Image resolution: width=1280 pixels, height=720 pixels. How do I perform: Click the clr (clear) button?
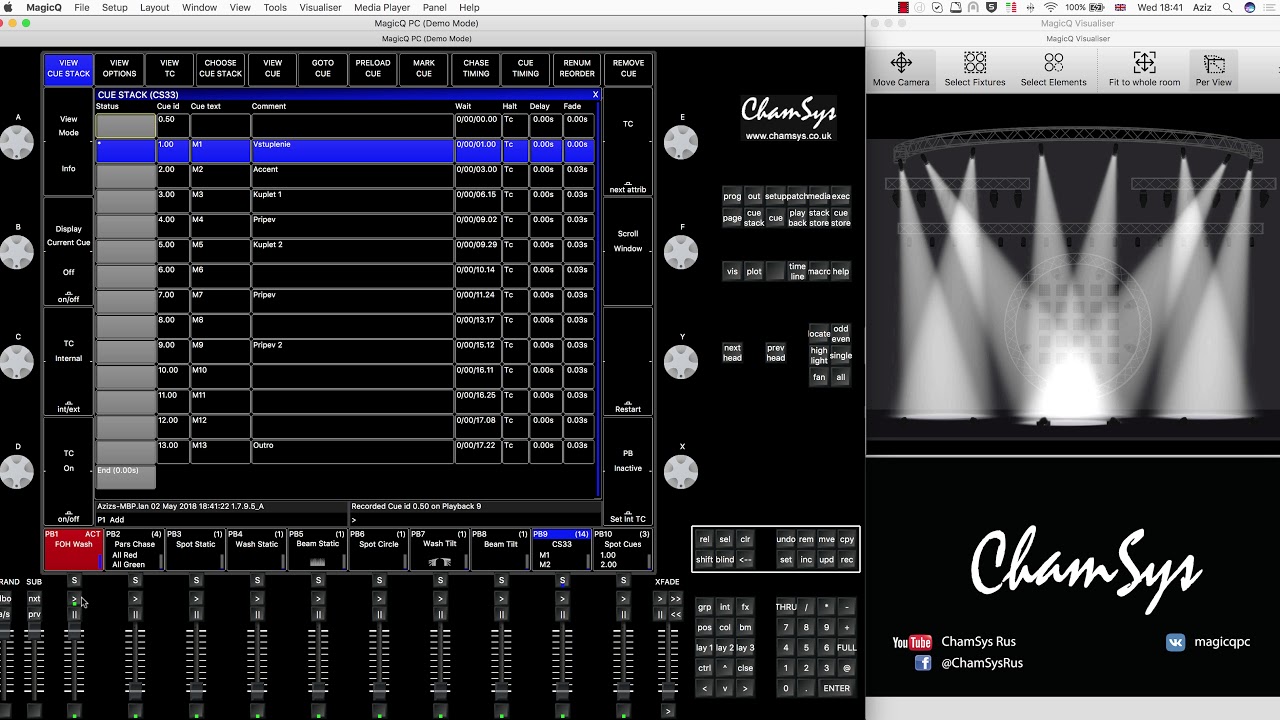(745, 539)
